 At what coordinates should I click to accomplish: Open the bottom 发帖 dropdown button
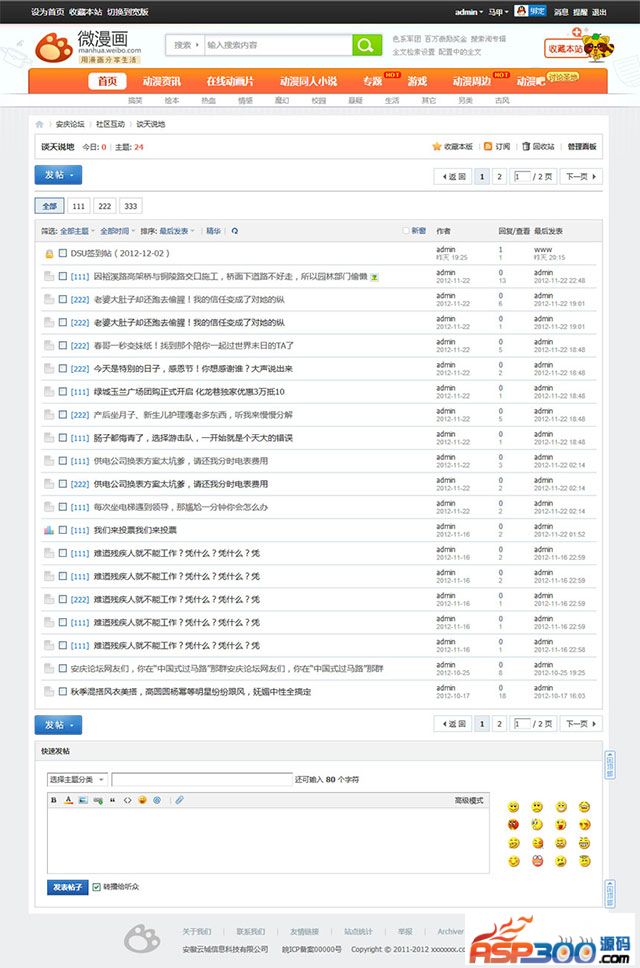pyautogui.click(x=58, y=725)
